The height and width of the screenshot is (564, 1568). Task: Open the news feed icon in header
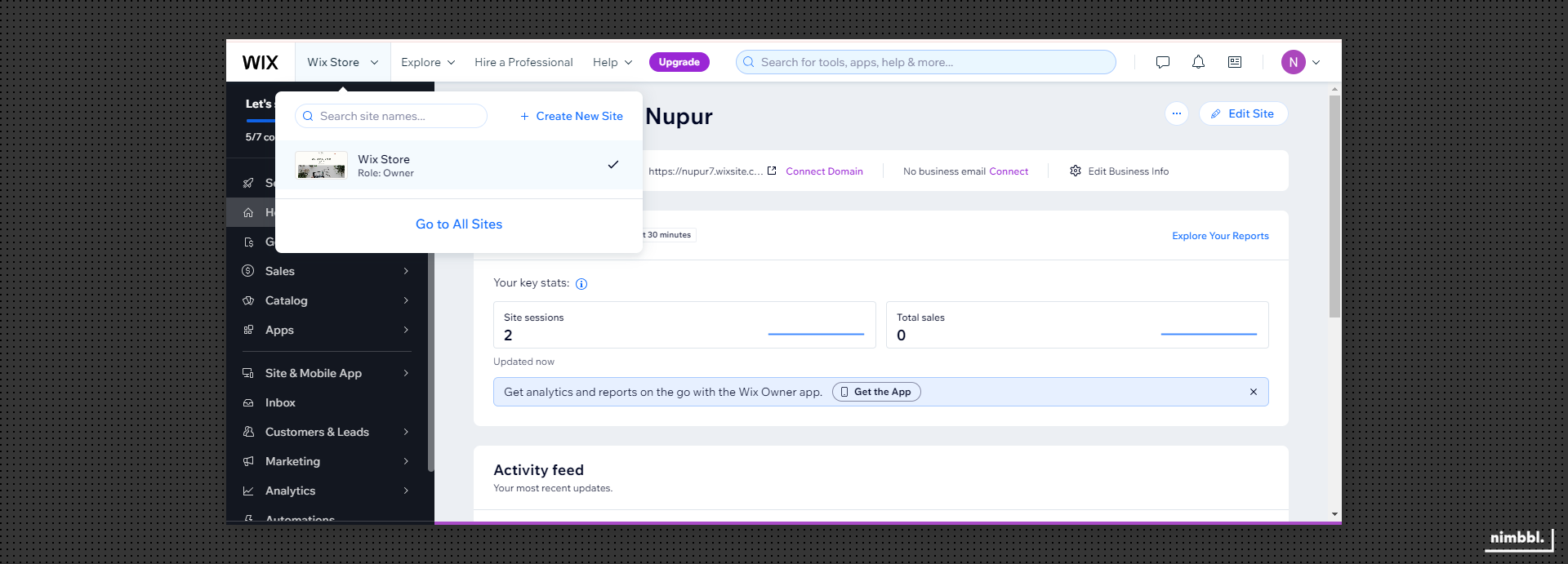click(1235, 62)
